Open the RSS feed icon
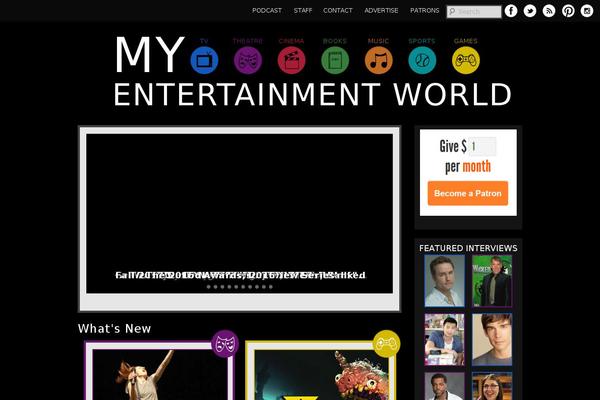 (549, 11)
